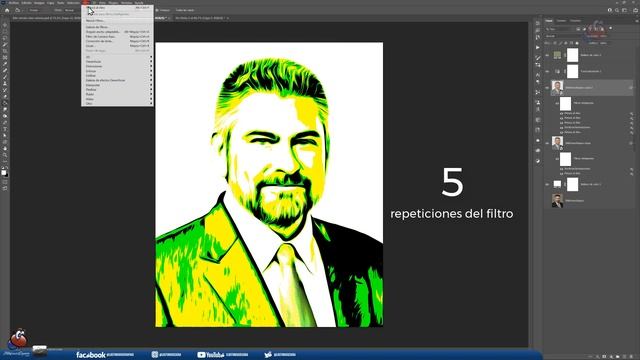640x360 pixels.
Task: Select the Zoom tool
Action: tap(5, 155)
